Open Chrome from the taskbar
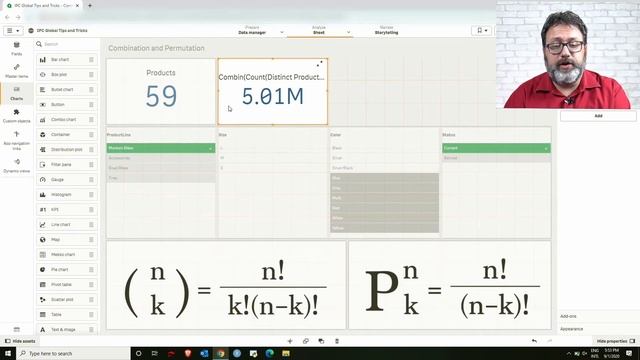 coord(220,353)
